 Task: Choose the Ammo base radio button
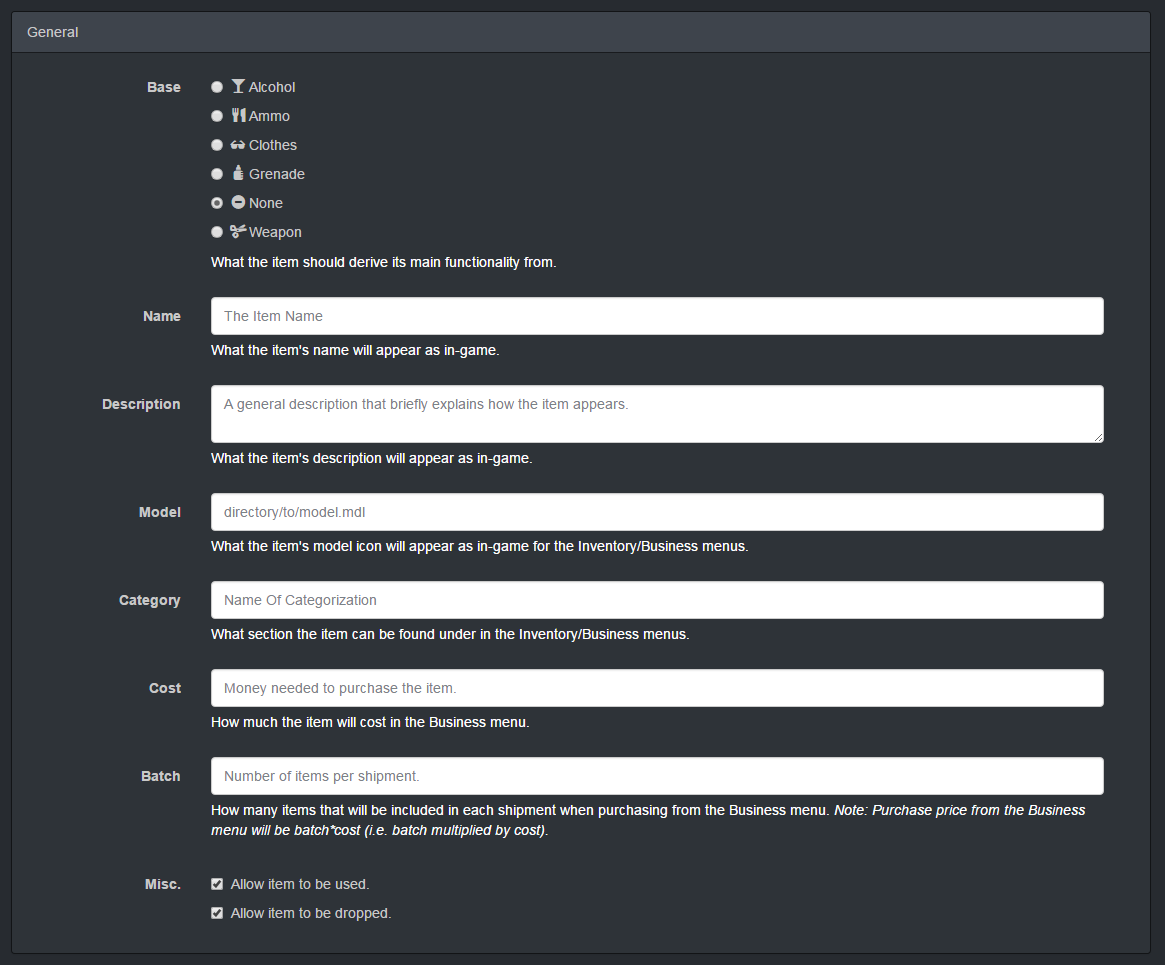(217, 117)
